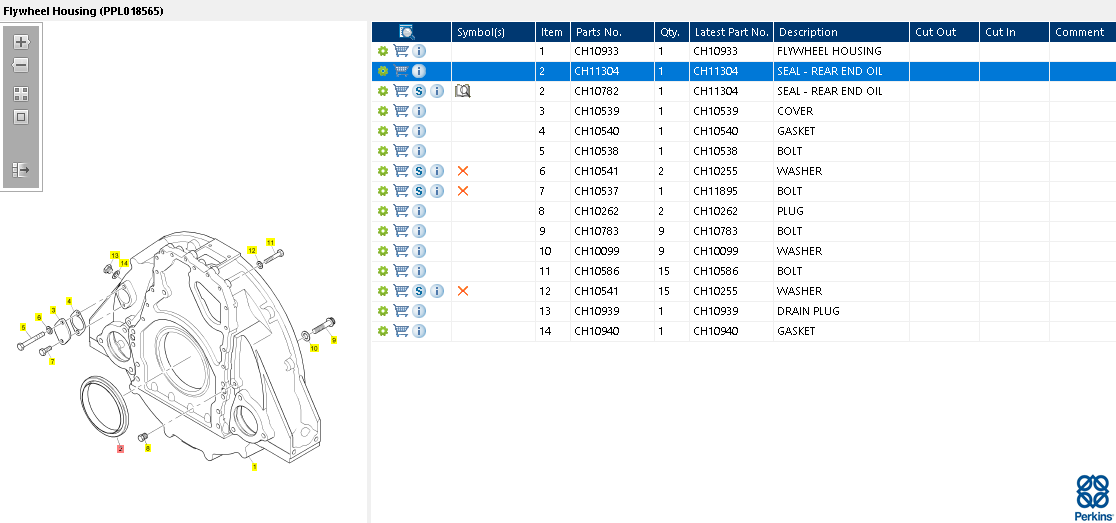Image resolution: width=1116 pixels, height=523 pixels.
Task: Open info for COVER CH10539
Action: pyautogui.click(x=419, y=111)
